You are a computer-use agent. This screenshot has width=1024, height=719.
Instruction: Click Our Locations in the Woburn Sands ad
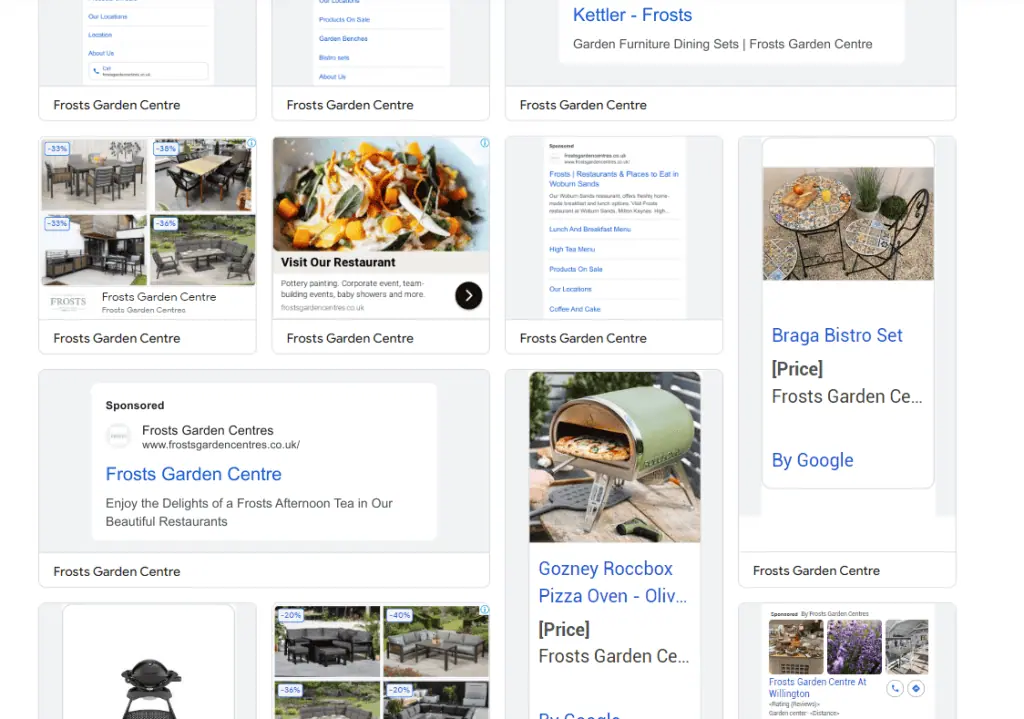(x=570, y=289)
